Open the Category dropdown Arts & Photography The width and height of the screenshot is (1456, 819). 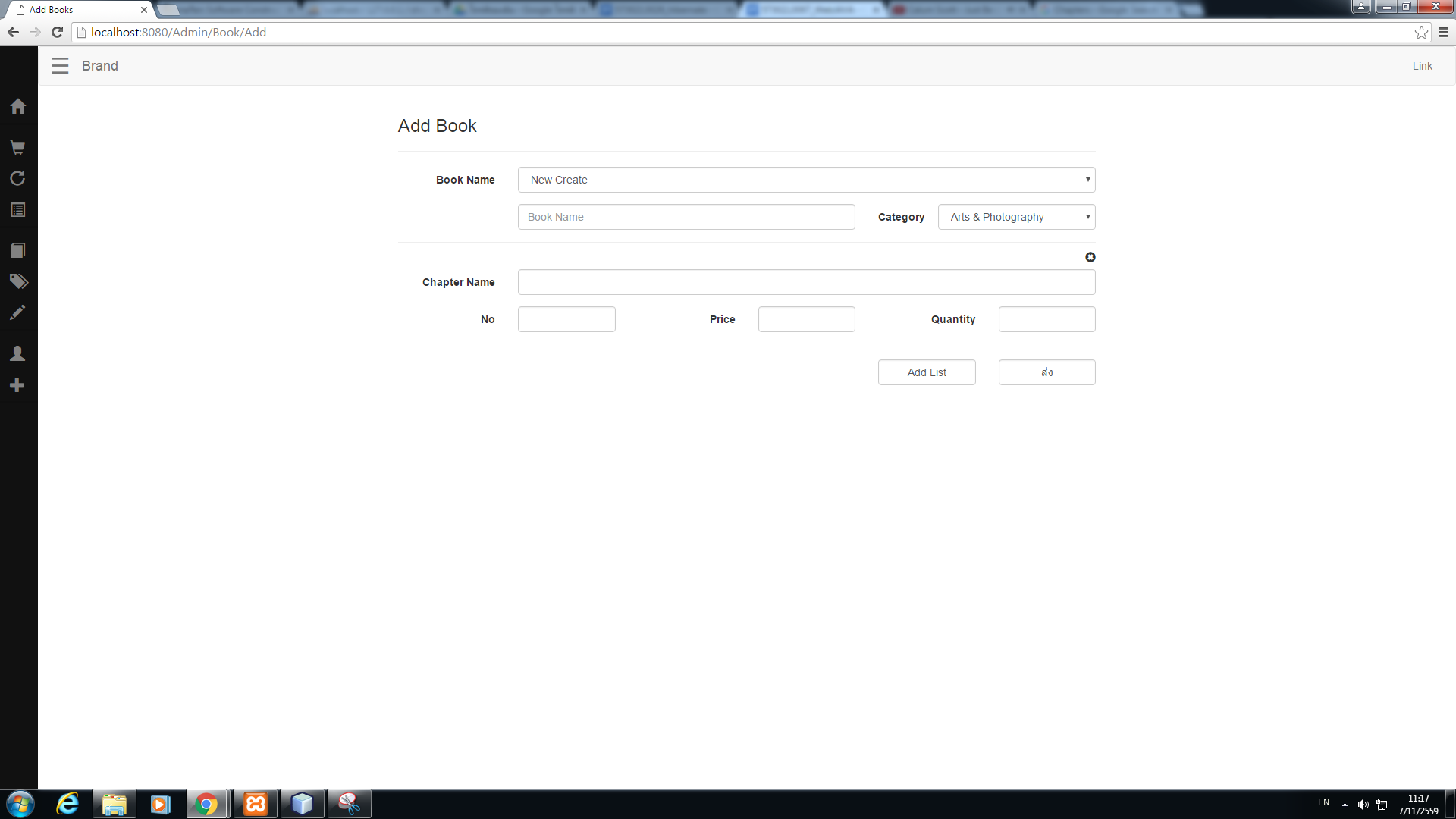point(1016,217)
